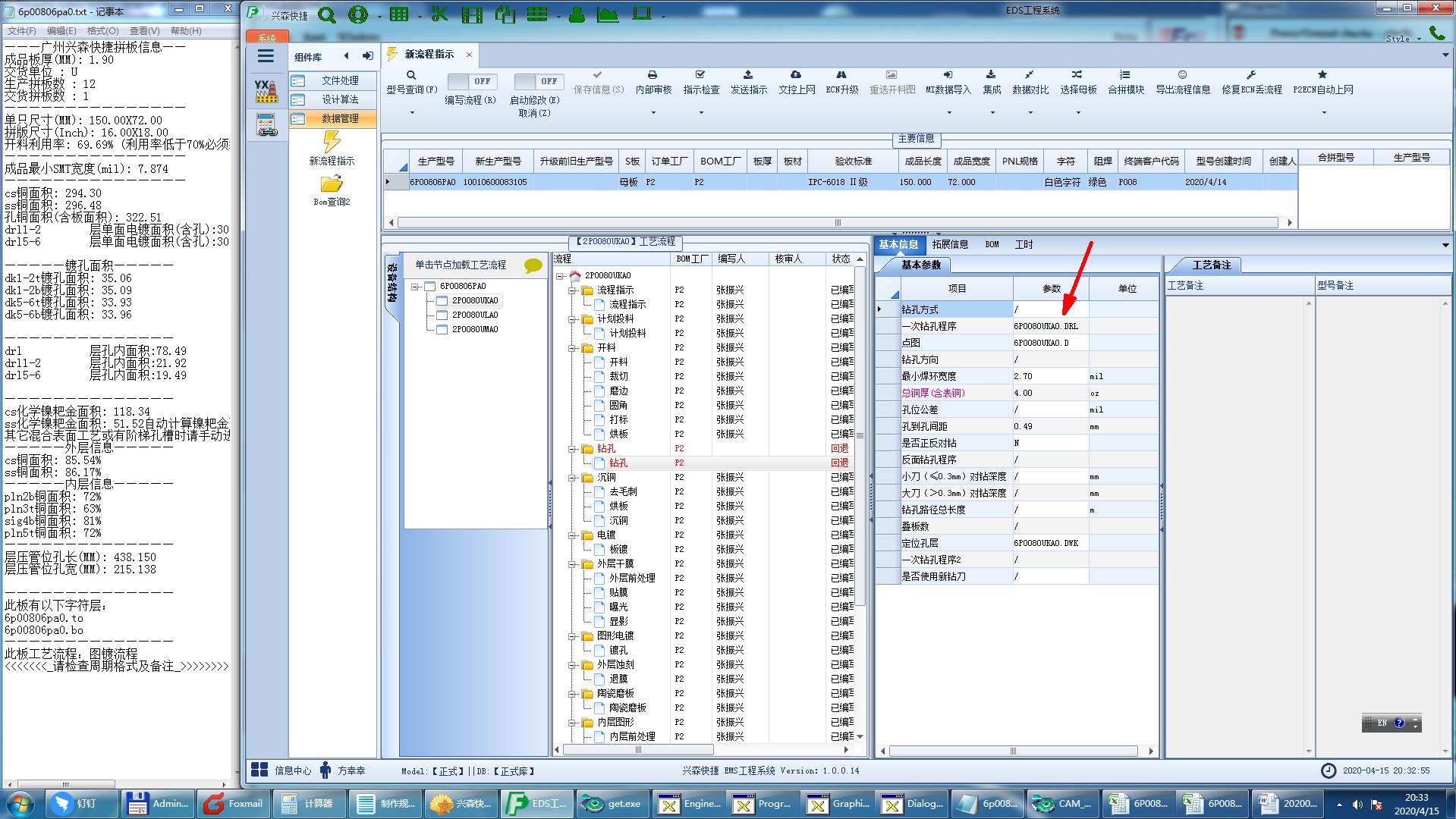The height and width of the screenshot is (819, 1456).
Task: Click the YX factory icon in sidebar
Action: 266,92
